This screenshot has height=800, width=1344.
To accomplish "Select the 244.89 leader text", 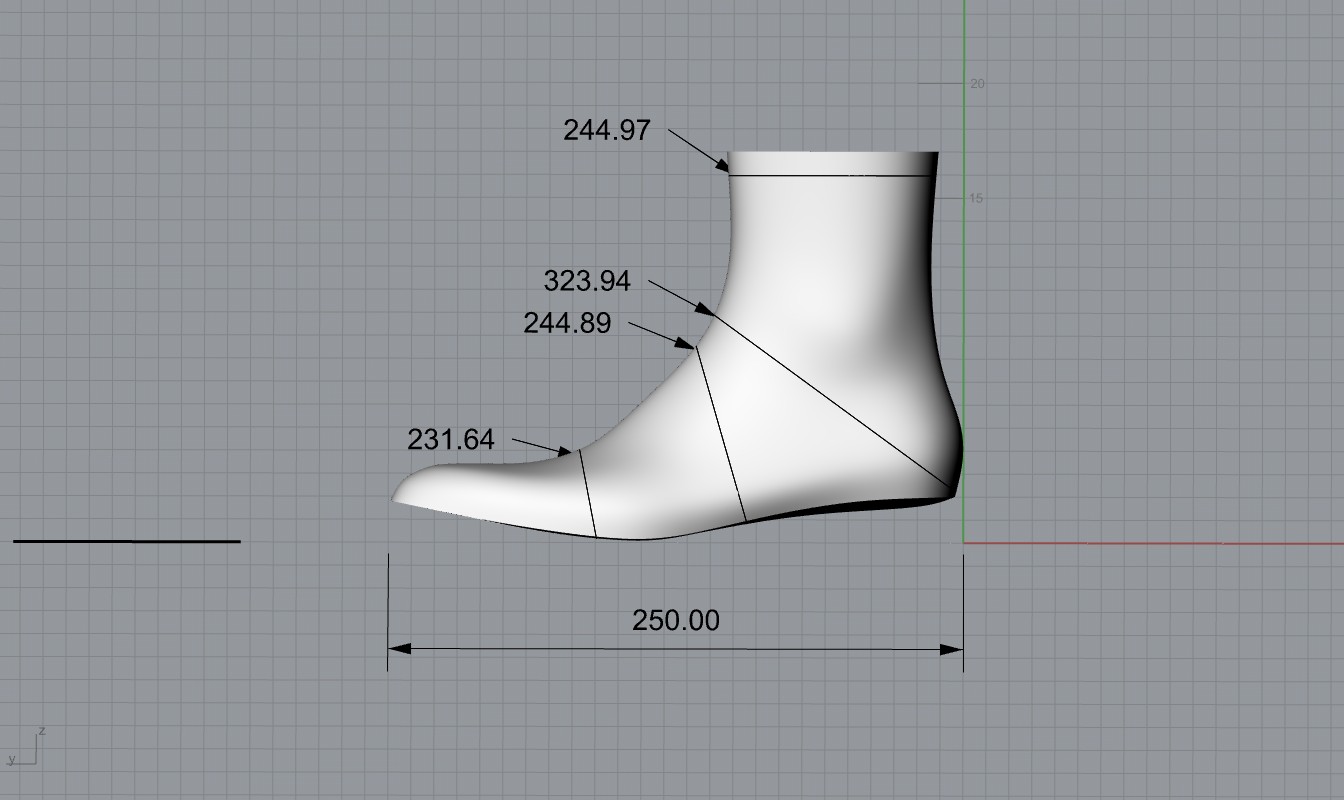I will (567, 323).
